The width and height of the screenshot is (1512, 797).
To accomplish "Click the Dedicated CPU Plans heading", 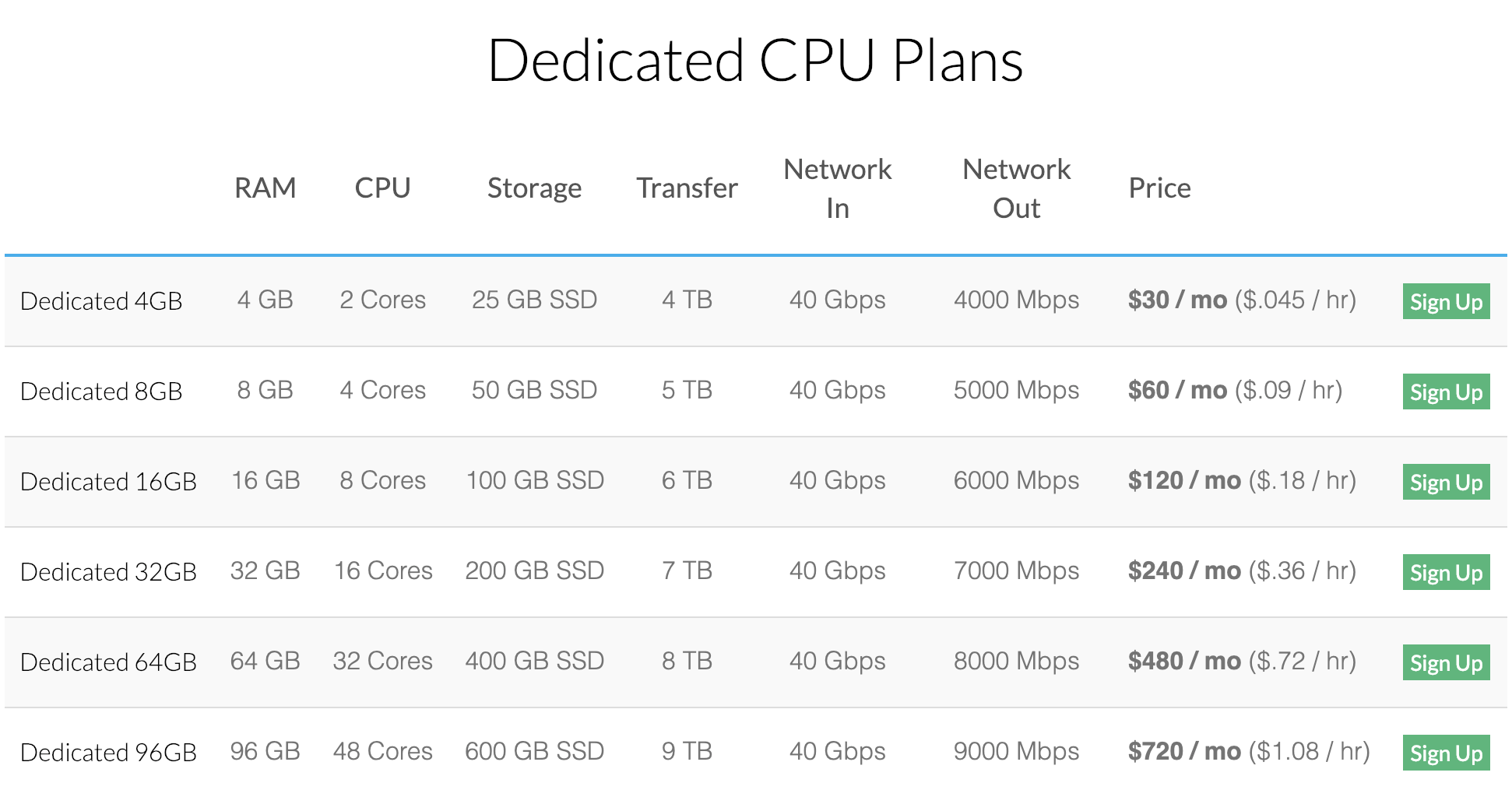I will 755,60.
